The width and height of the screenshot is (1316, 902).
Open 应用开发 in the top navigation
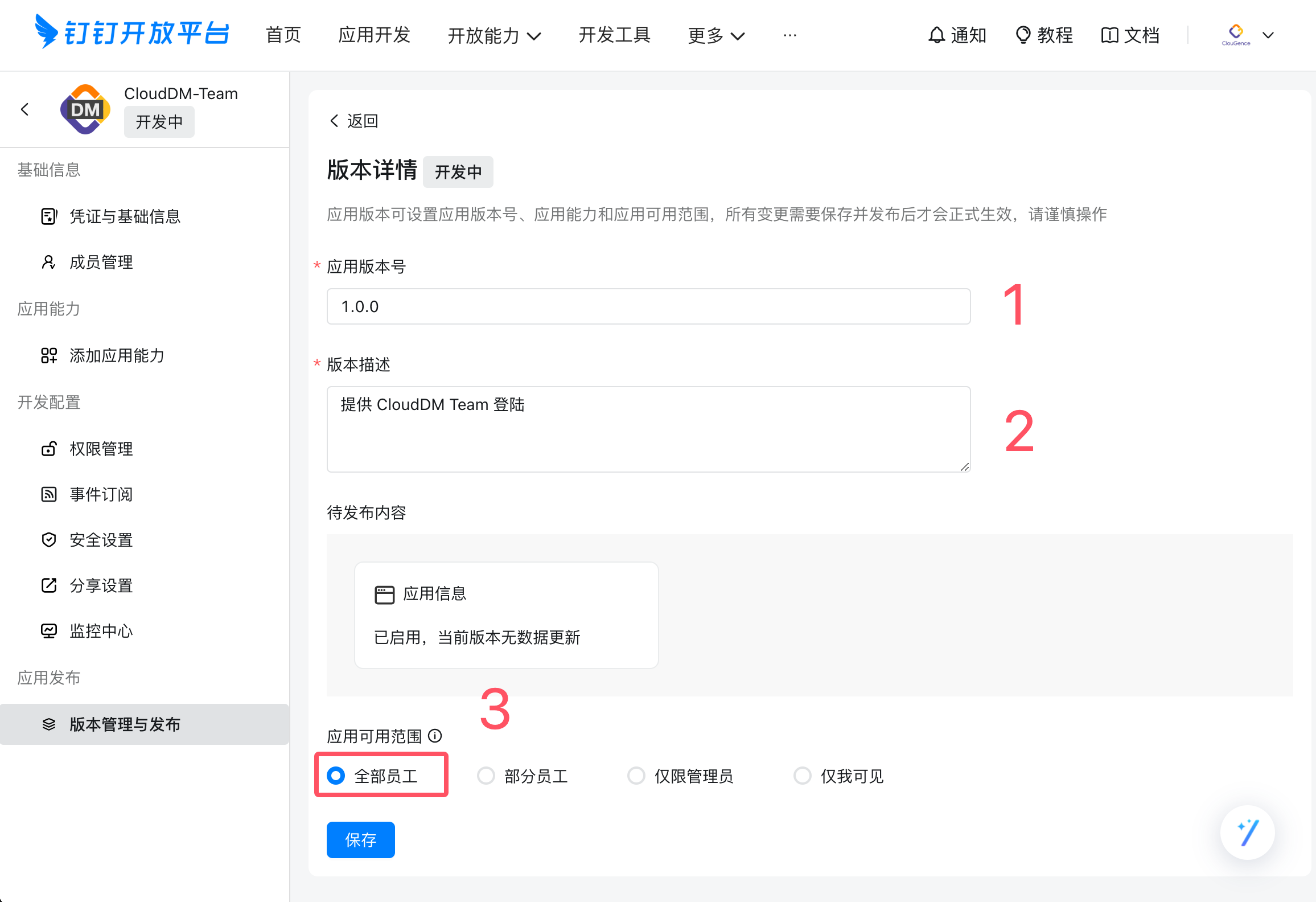[x=374, y=35]
